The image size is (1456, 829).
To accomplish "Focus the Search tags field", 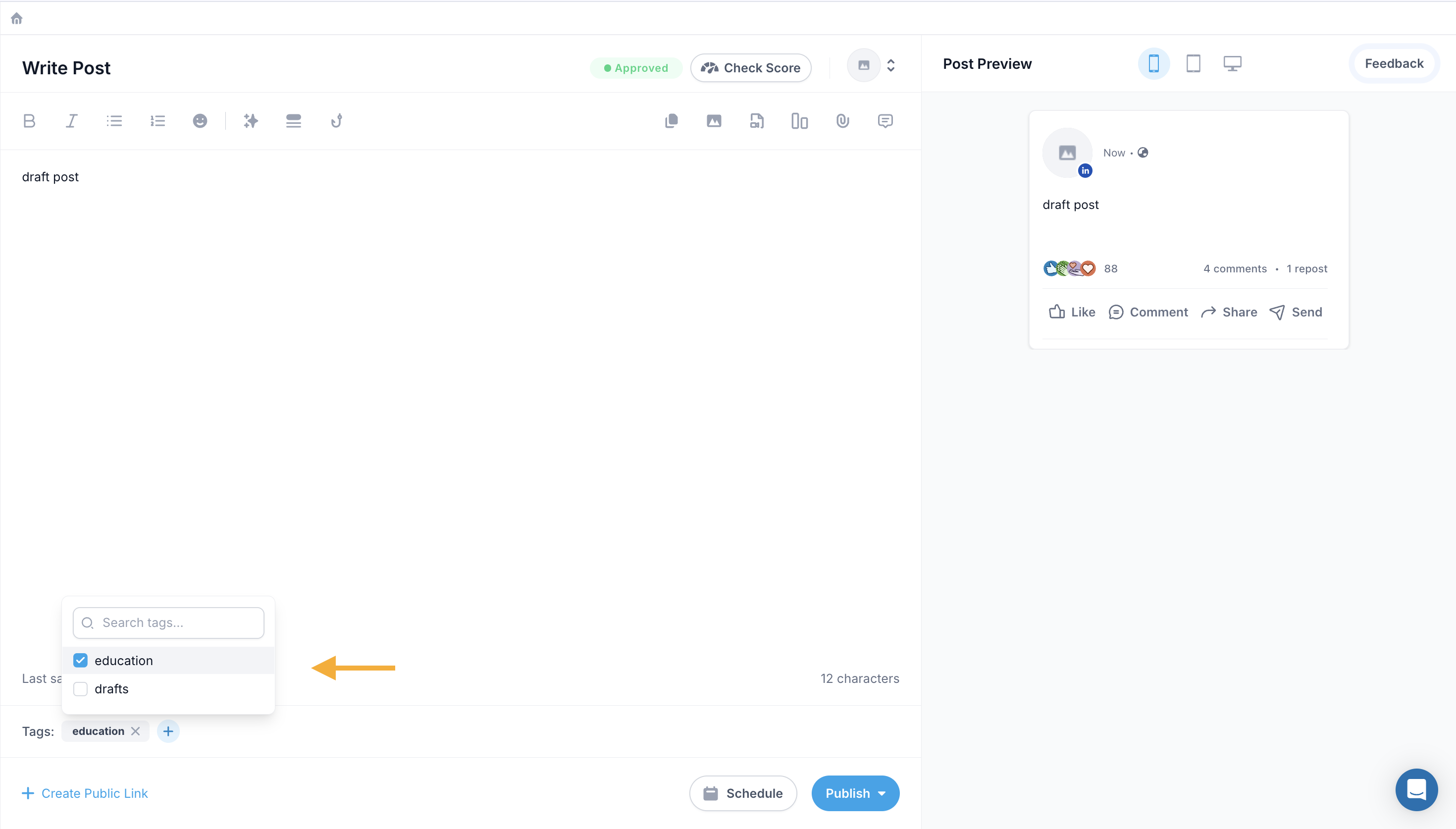I will tap(168, 622).
